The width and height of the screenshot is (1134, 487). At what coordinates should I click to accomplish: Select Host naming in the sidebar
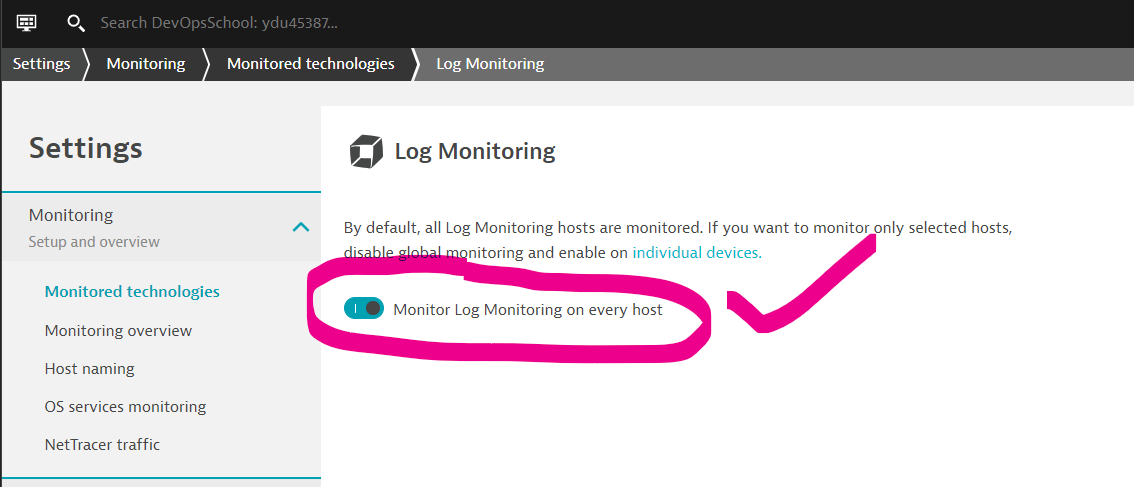(90, 368)
